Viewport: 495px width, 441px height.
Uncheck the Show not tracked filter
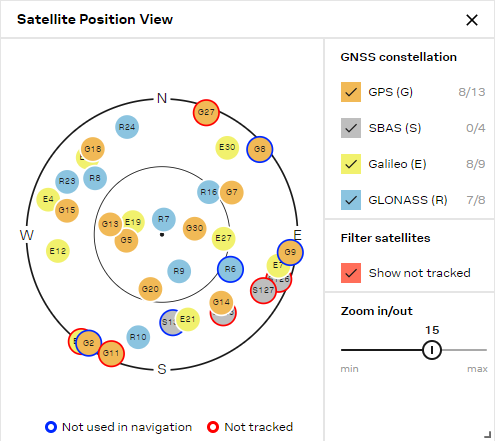pos(351,273)
